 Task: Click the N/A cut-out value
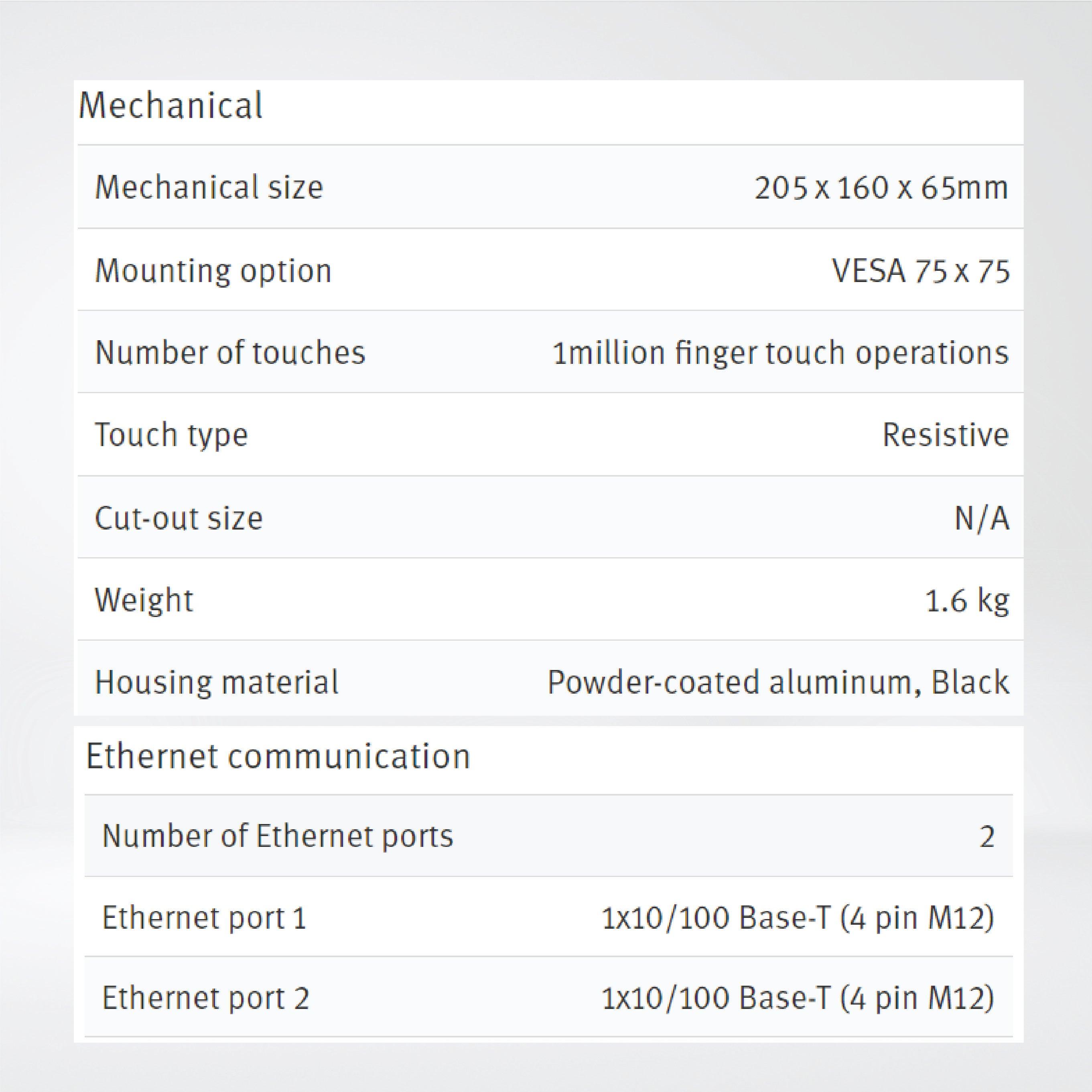click(981, 518)
